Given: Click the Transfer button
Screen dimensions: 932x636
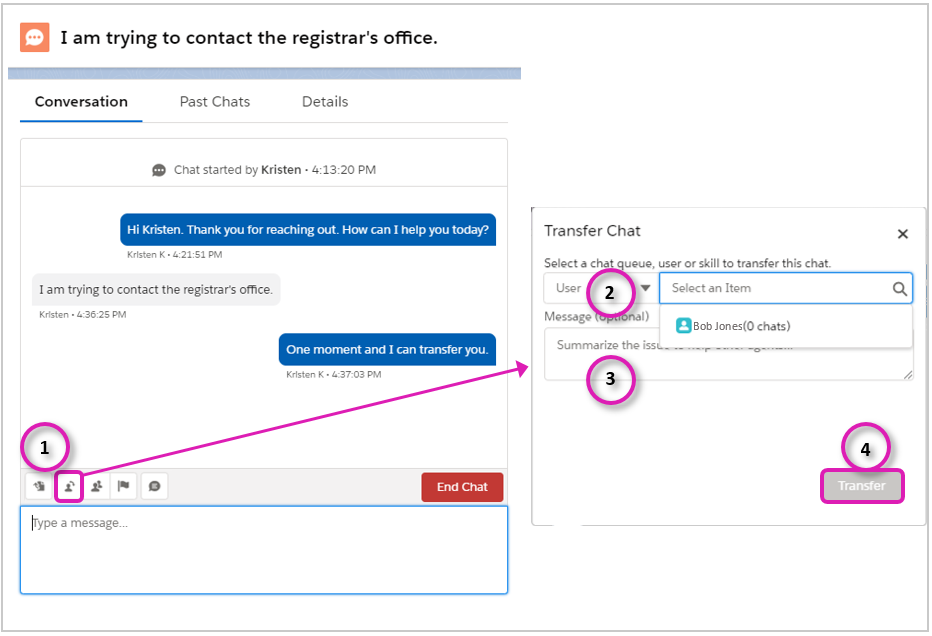Looking at the screenshot, I should pyautogui.click(x=862, y=486).
